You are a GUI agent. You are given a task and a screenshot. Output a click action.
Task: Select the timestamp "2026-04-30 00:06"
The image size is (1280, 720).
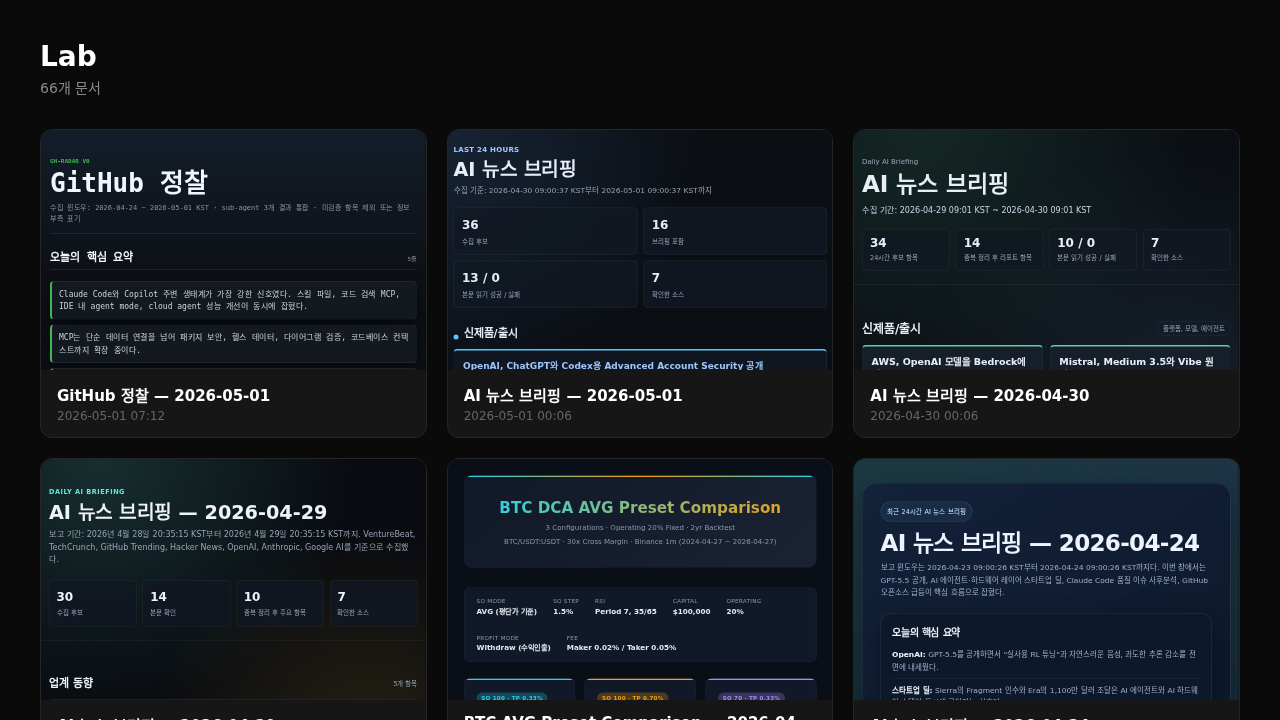point(924,416)
